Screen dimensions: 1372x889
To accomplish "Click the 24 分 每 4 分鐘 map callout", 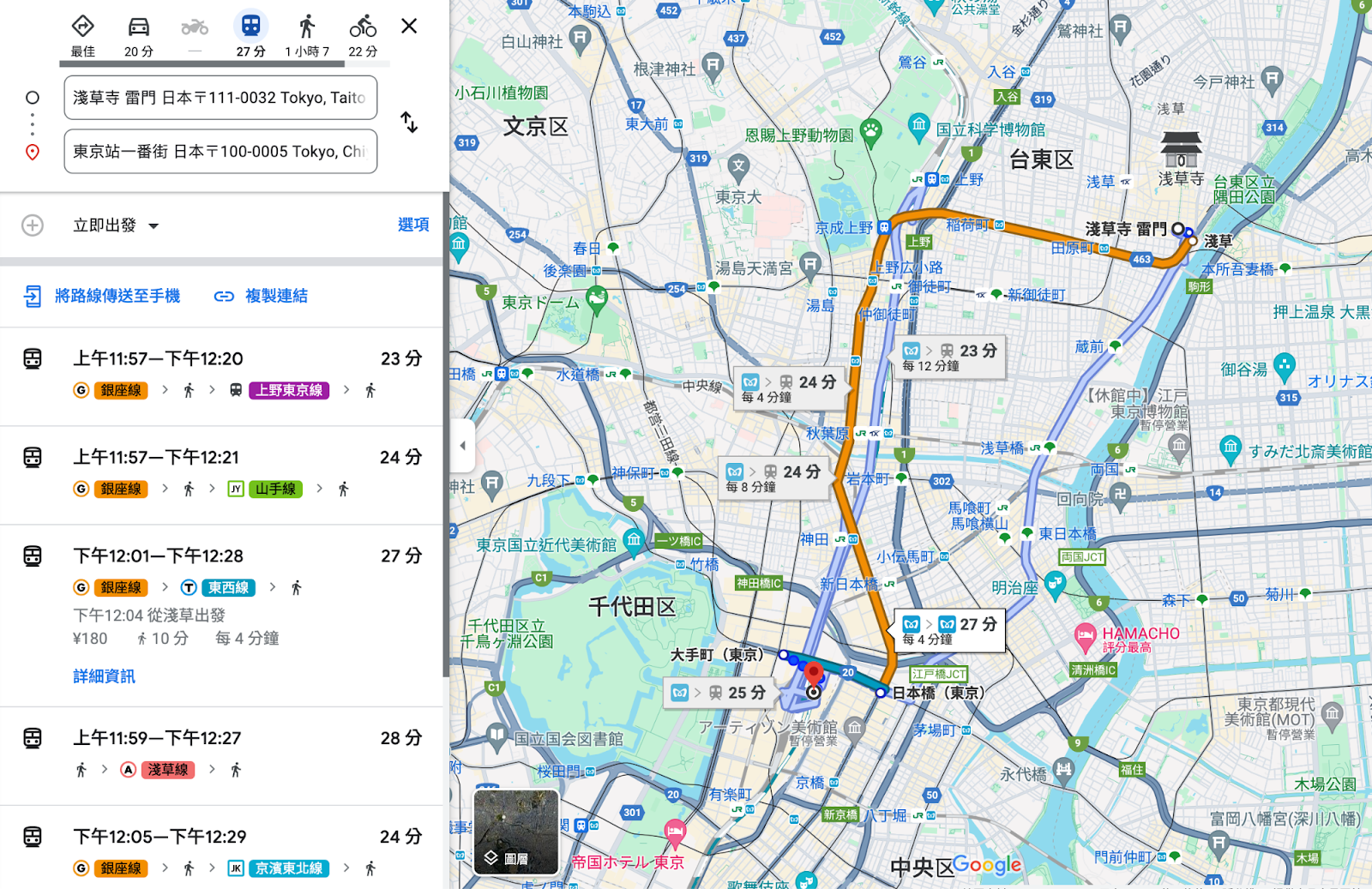I will point(789,388).
